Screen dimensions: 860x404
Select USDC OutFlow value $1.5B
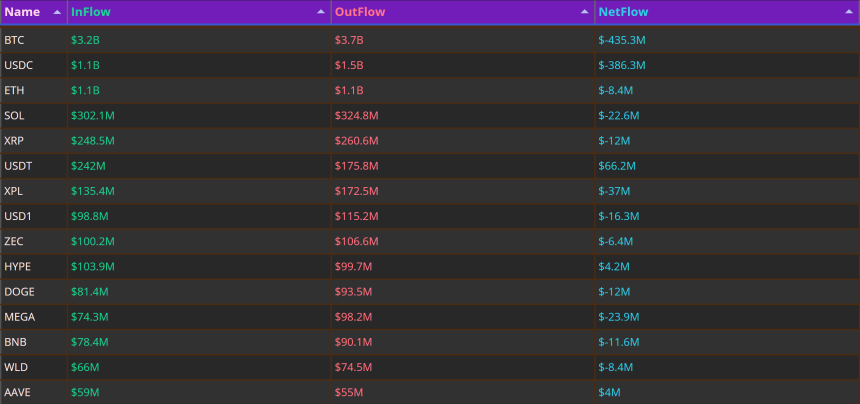[349, 65]
